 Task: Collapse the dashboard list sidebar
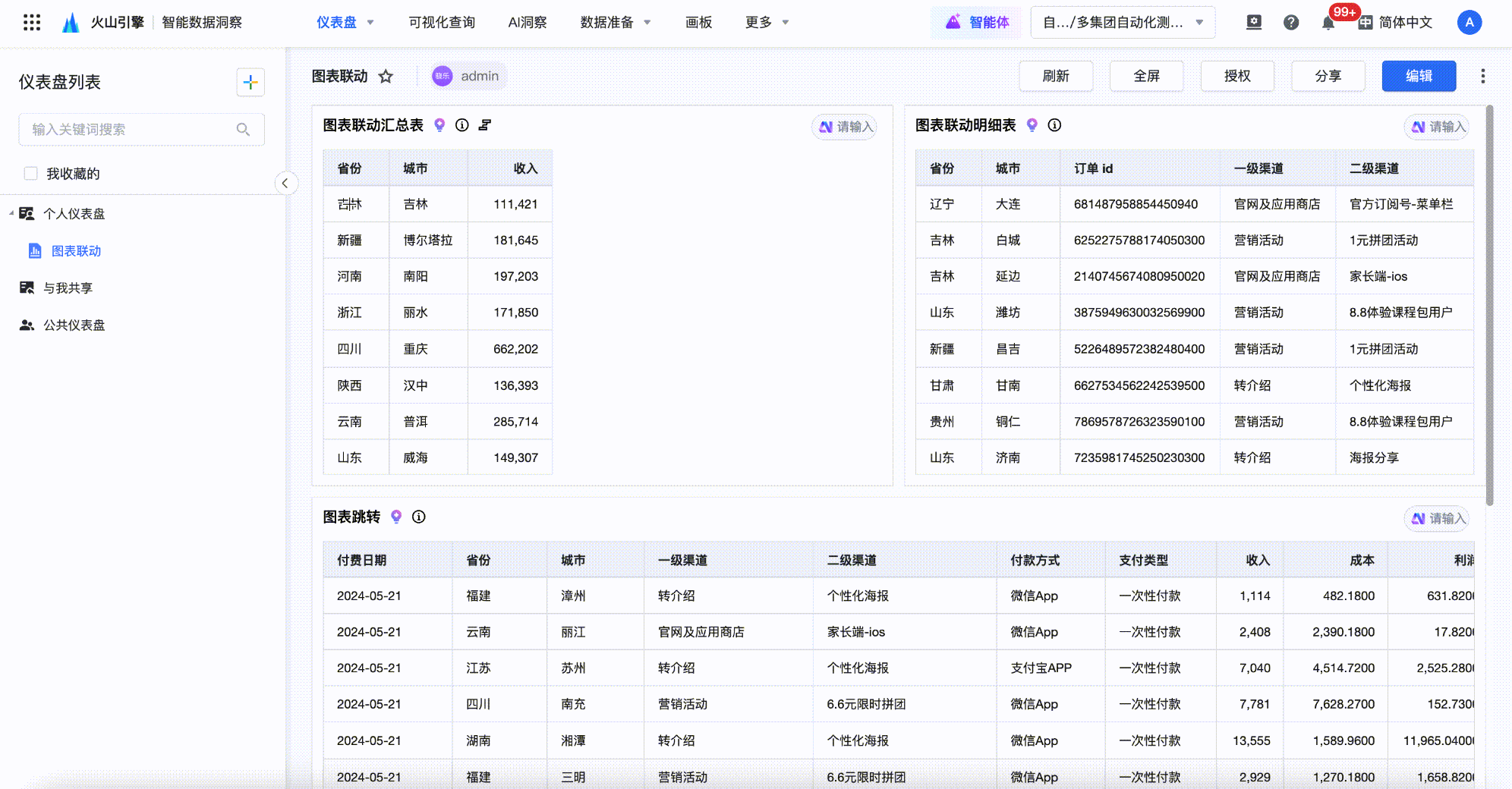(x=285, y=183)
